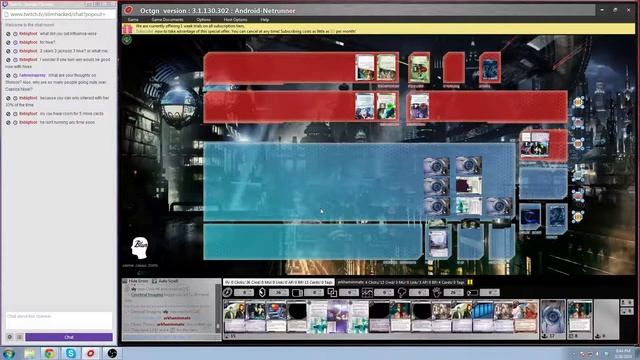Screen dimensions: 640x360
Task: Select the arkhamimmate player tab
Action: 401,282
